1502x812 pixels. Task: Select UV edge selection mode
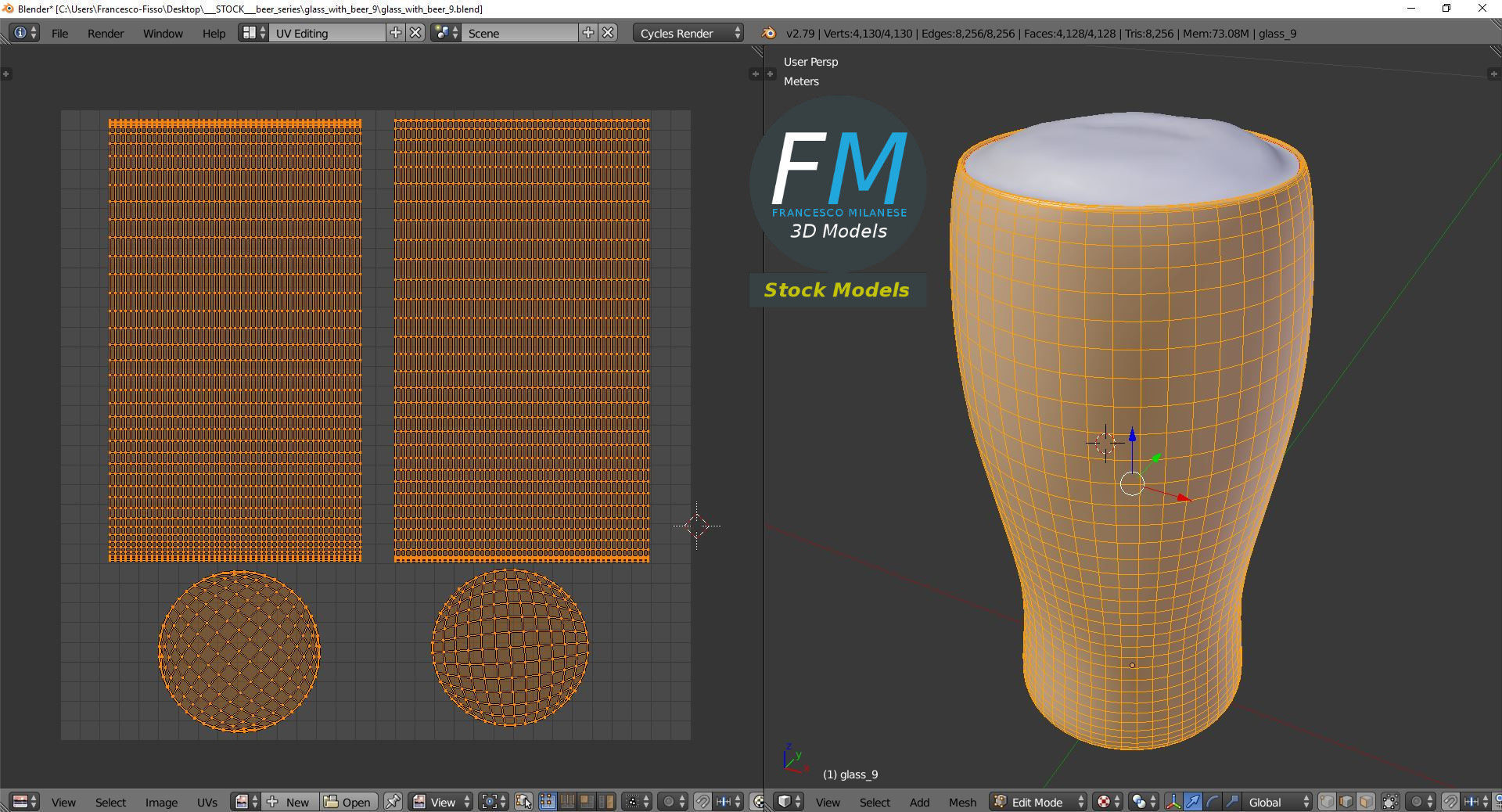(566, 802)
